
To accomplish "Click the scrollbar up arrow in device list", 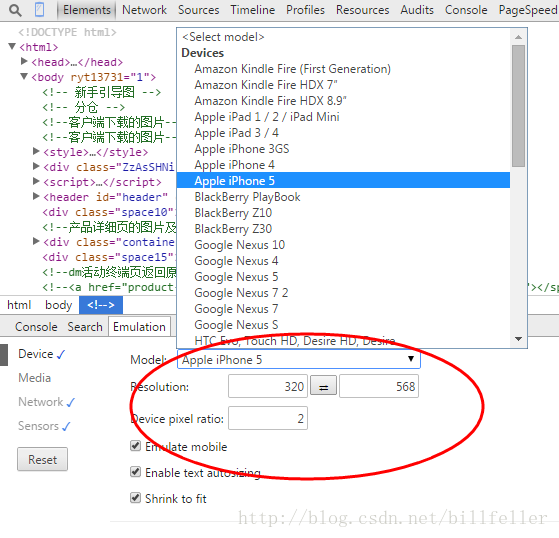I will (x=518, y=37).
